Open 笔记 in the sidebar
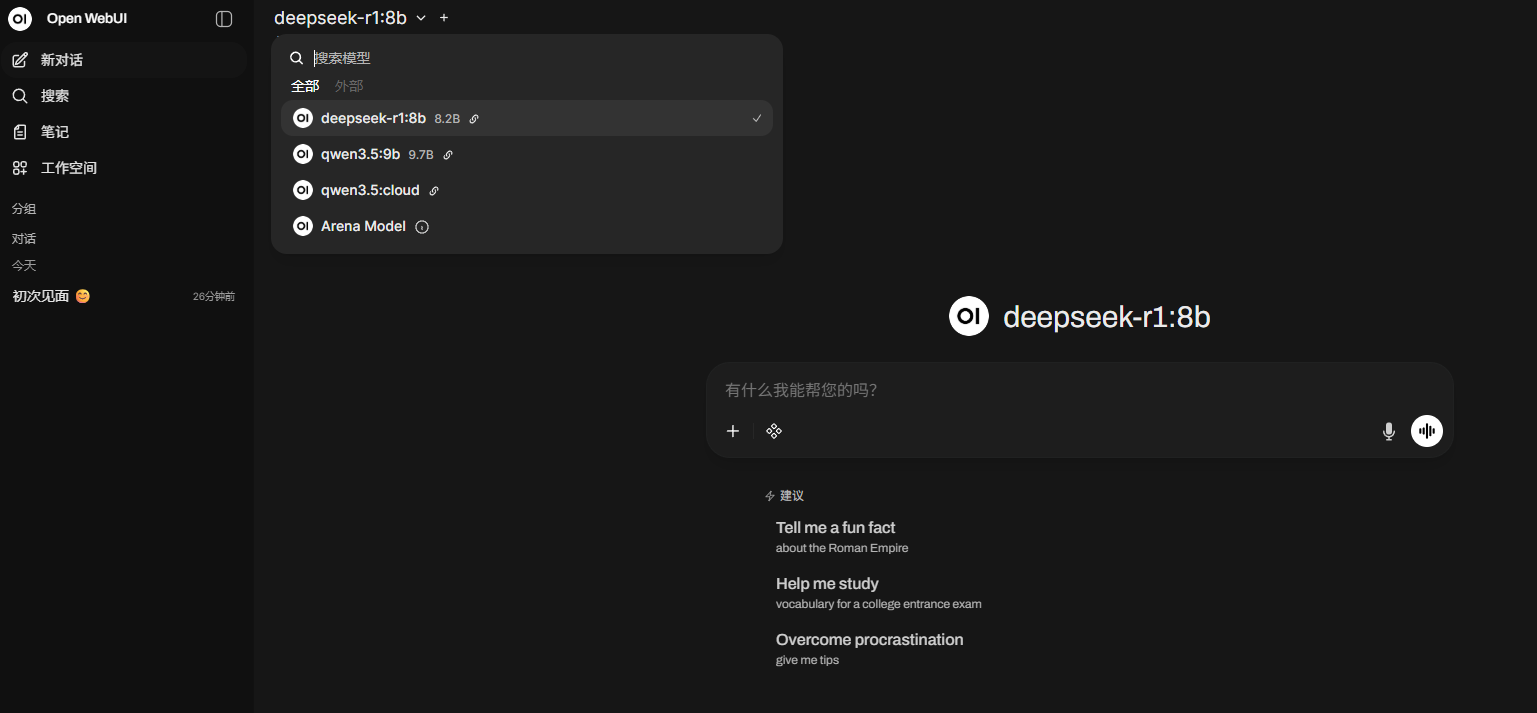 click(x=124, y=132)
